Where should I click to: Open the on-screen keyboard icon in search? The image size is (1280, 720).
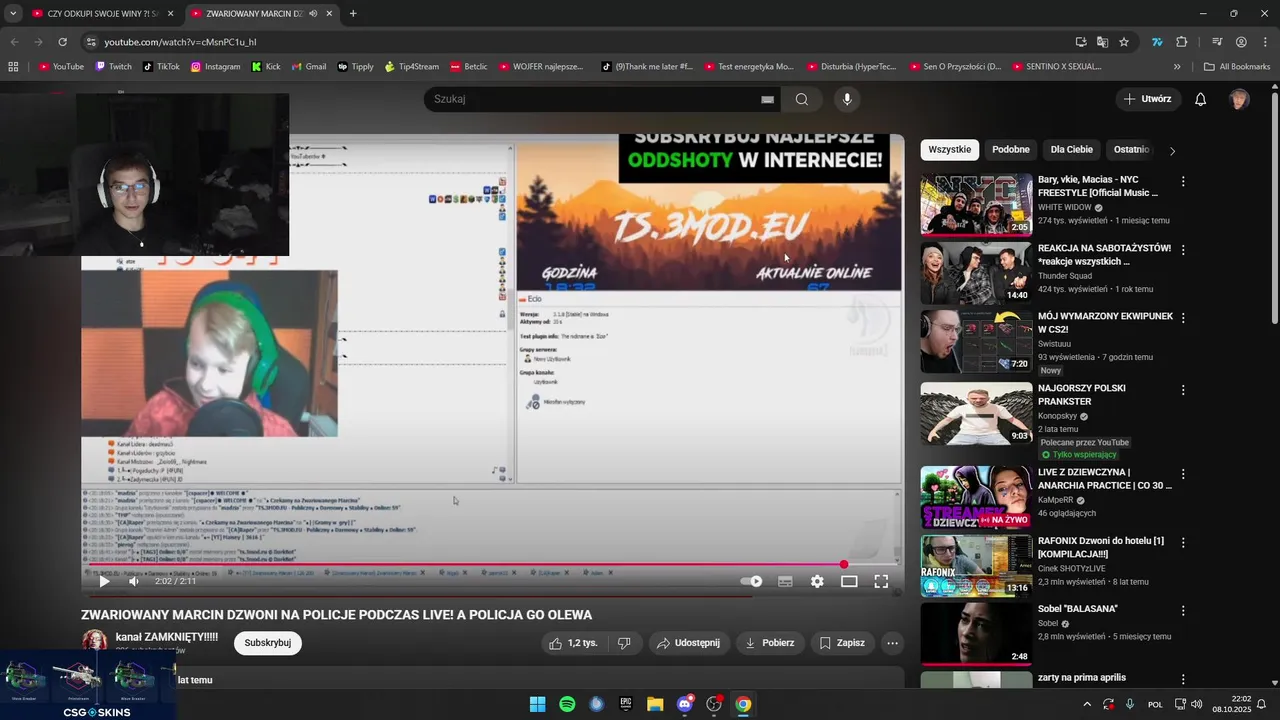pyautogui.click(x=767, y=99)
